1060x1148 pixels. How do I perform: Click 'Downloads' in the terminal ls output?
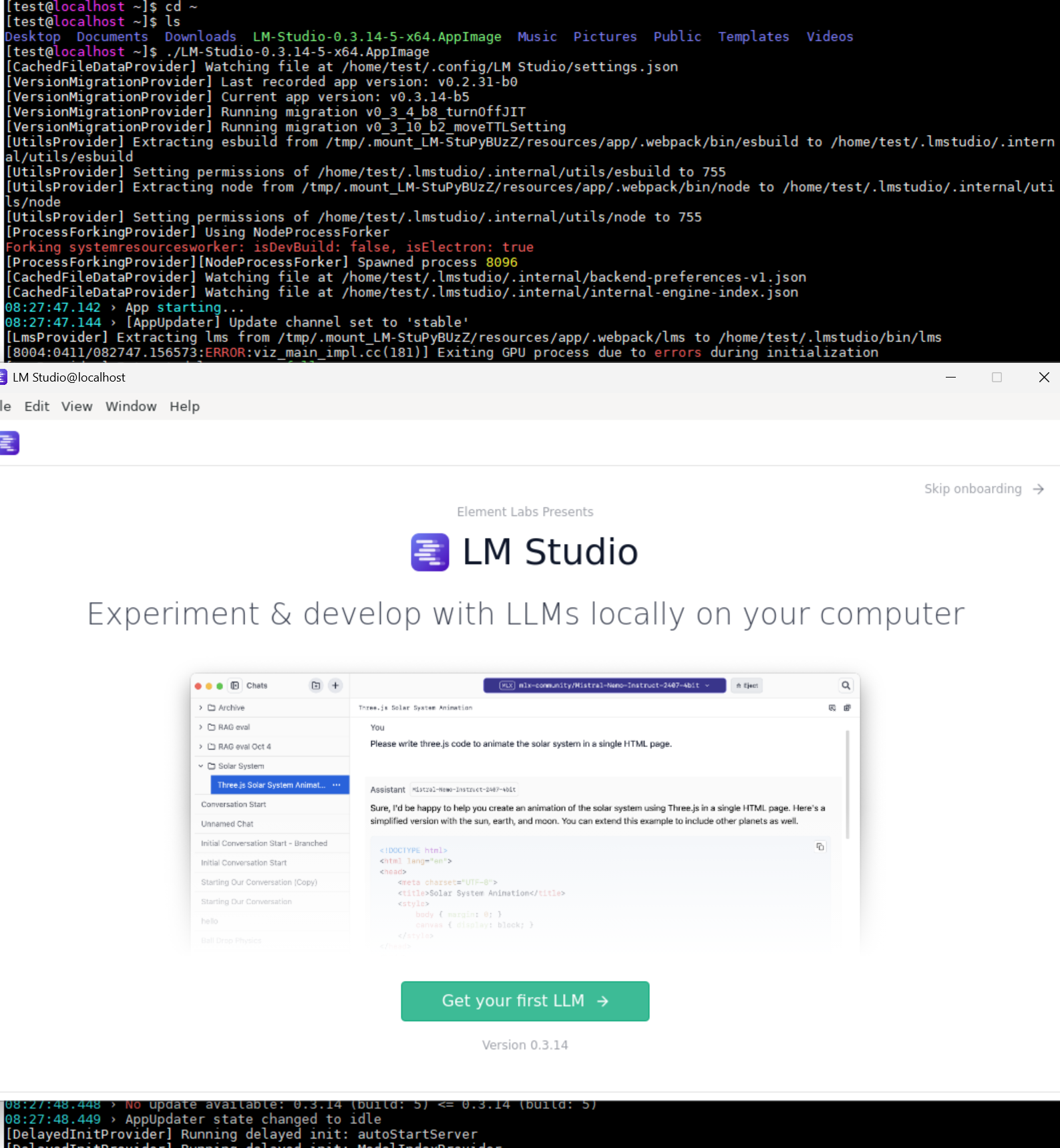pyautogui.click(x=200, y=37)
